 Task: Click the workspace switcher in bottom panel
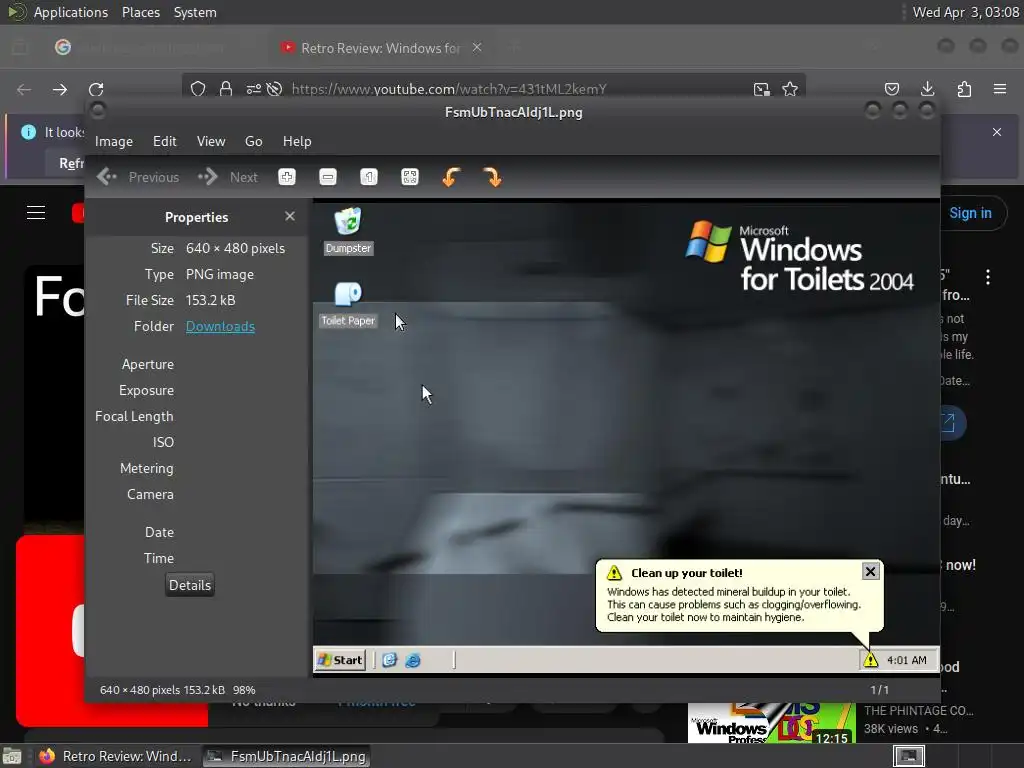(908, 756)
